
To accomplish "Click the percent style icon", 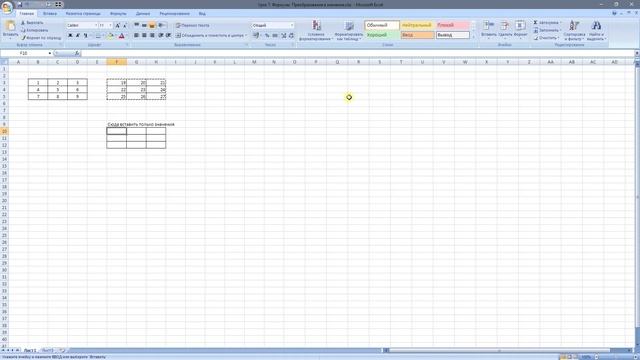I will 267,36.
